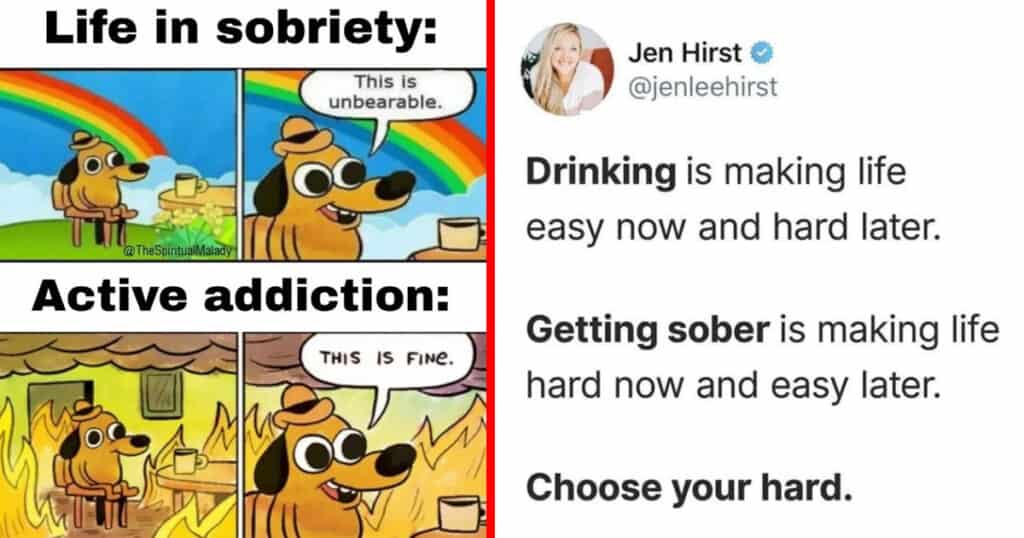The height and width of the screenshot is (538, 1024).
Task: Click the 'THIS IS FINE.' speech bubble
Action: 385,358
